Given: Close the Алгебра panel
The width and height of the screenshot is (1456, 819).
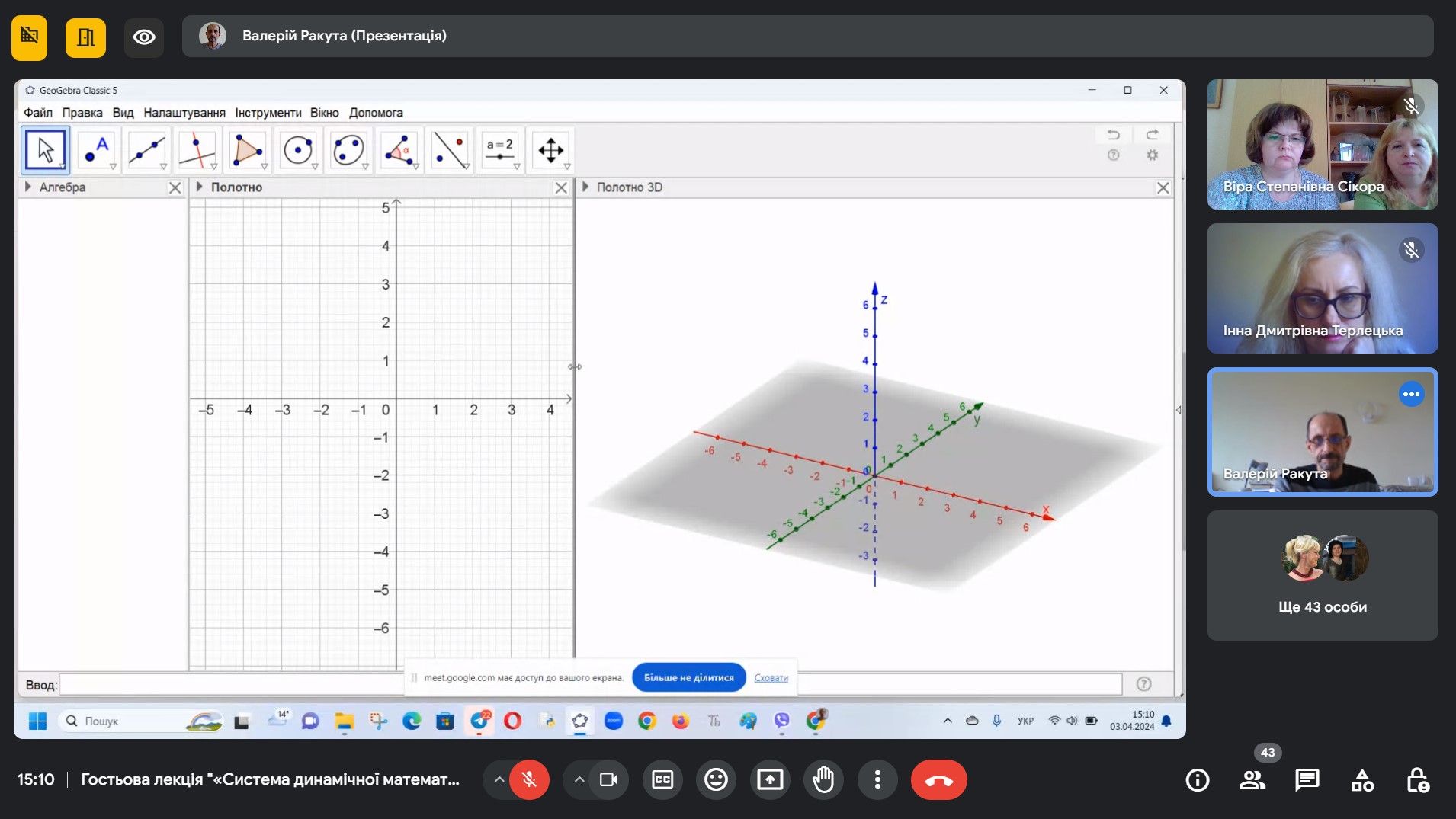Looking at the screenshot, I should (175, 187).
